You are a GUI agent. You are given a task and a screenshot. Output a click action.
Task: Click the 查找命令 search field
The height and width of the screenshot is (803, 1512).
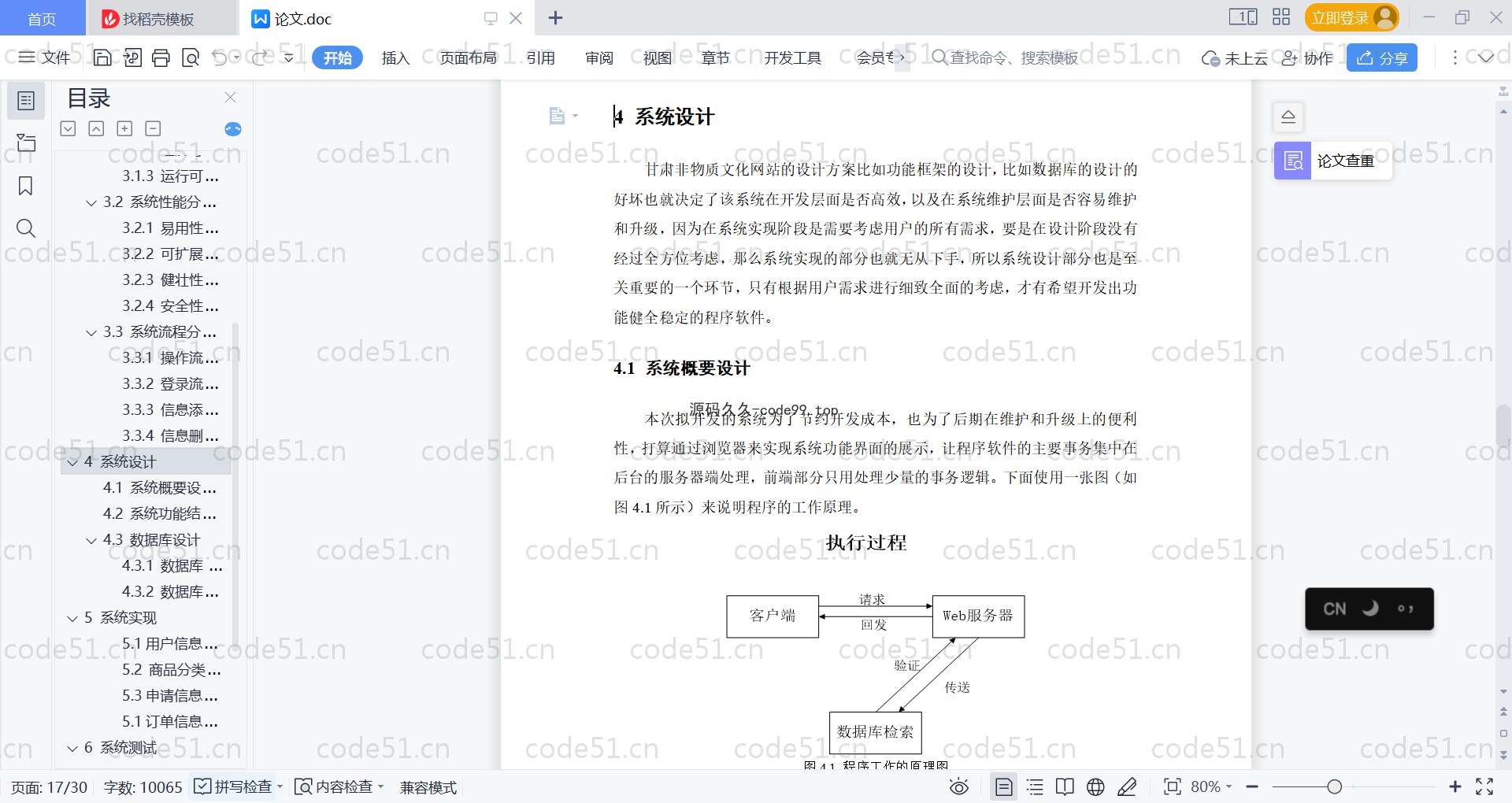click(1006, 57)
